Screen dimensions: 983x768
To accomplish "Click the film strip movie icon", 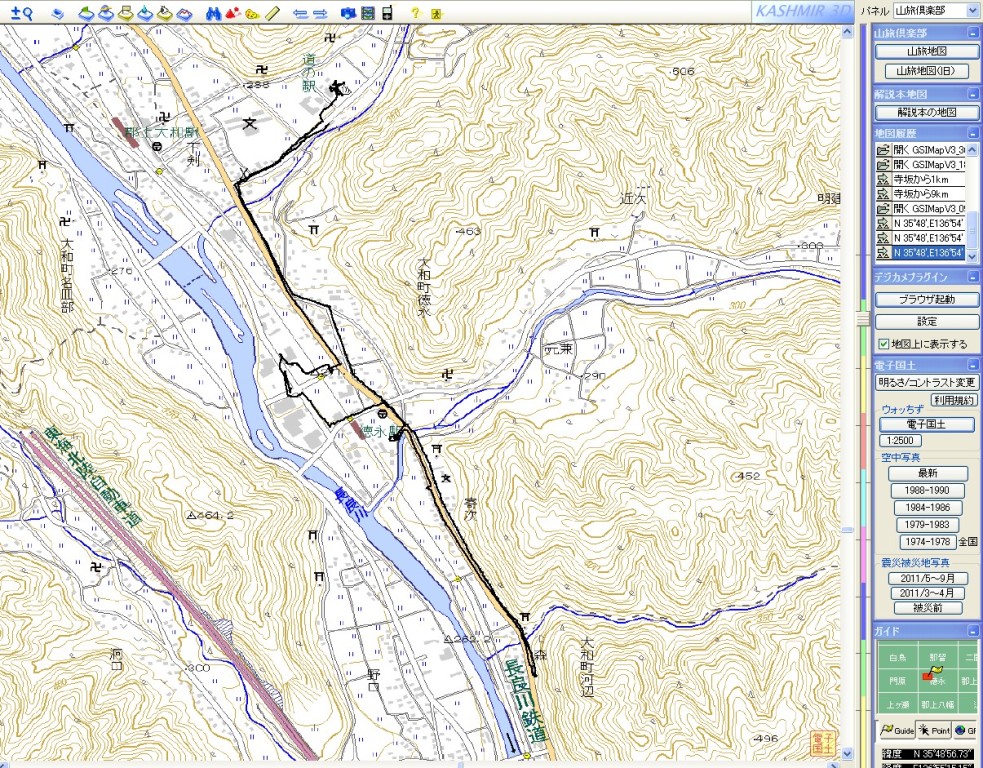I will (368, 13).
